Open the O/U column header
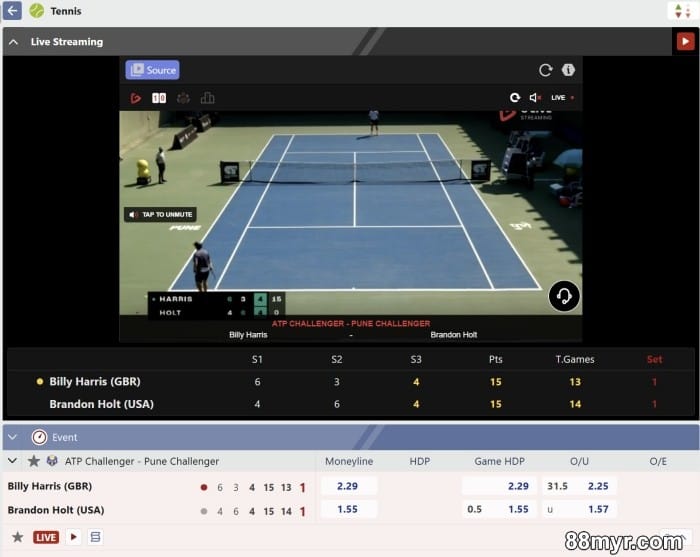The width and height of the screenshot is (700, 557). click(579, 461)
